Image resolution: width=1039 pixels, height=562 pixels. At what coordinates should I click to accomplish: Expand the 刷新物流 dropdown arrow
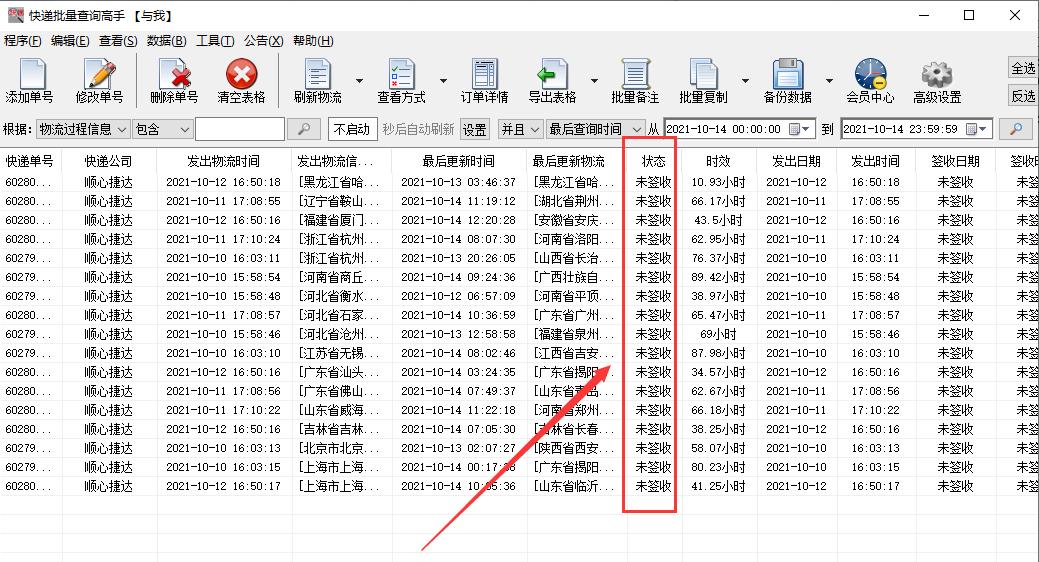click(360, 81)
